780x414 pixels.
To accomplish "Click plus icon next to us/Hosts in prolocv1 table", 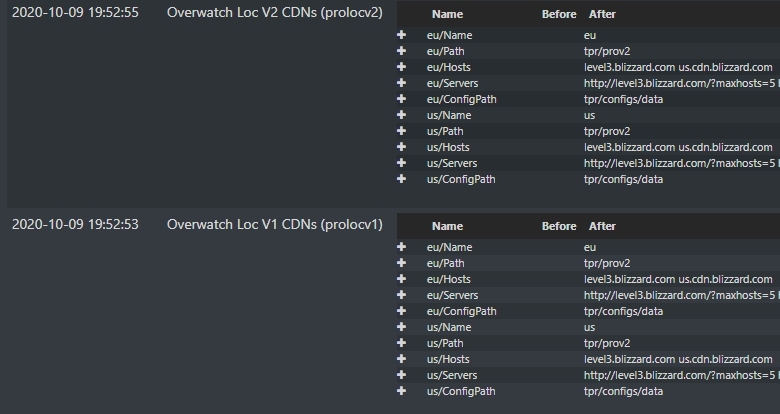I will (402, 359).
